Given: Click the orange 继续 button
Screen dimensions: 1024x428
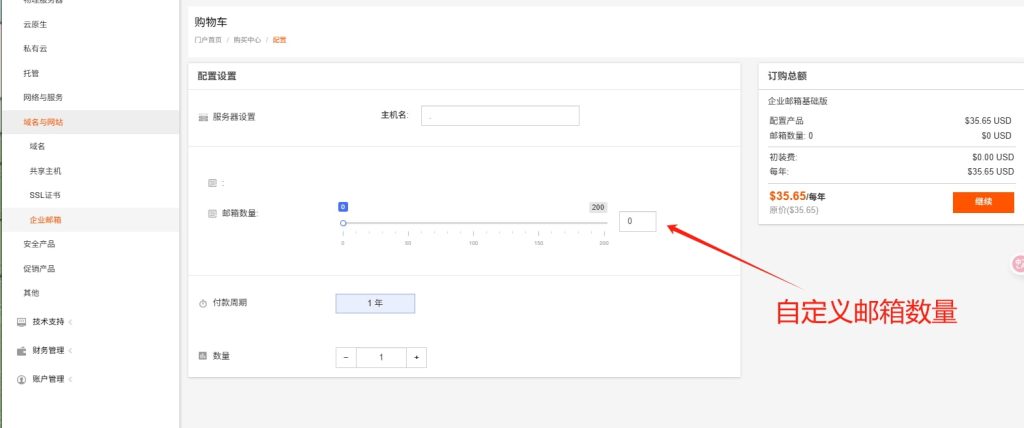Looking at the screenshot, I should [x=983, y=202].
